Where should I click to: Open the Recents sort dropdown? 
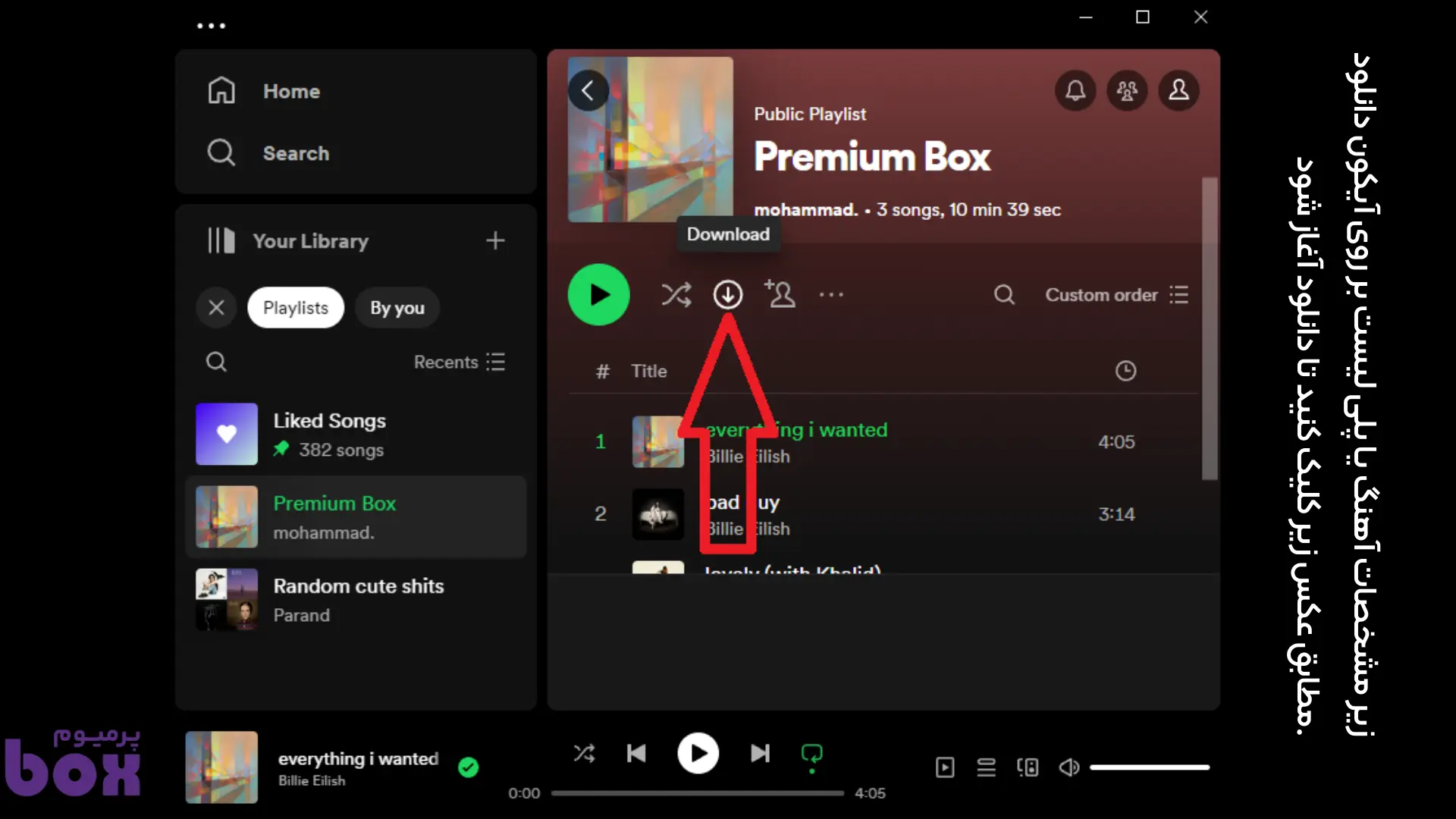[x=460, y=362]
